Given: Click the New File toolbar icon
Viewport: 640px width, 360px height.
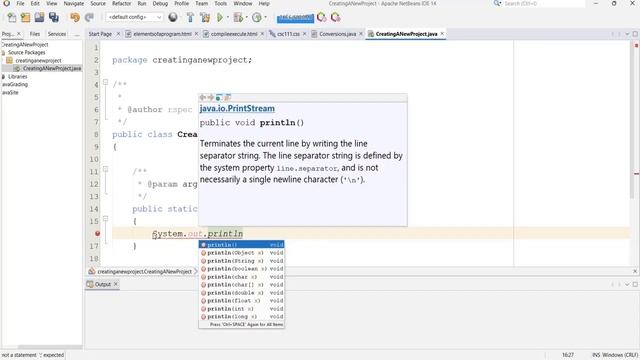Looking at the screenshot, I should click(x=12, y=18).
